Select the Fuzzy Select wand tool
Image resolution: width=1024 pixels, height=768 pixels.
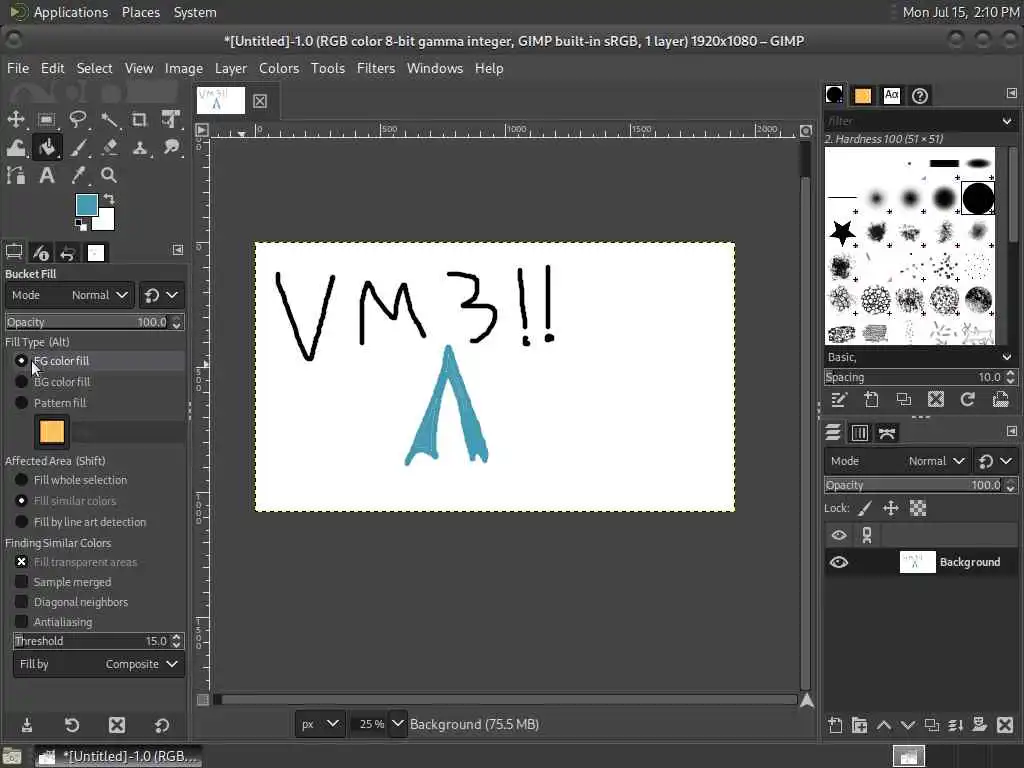click(109, 120)
